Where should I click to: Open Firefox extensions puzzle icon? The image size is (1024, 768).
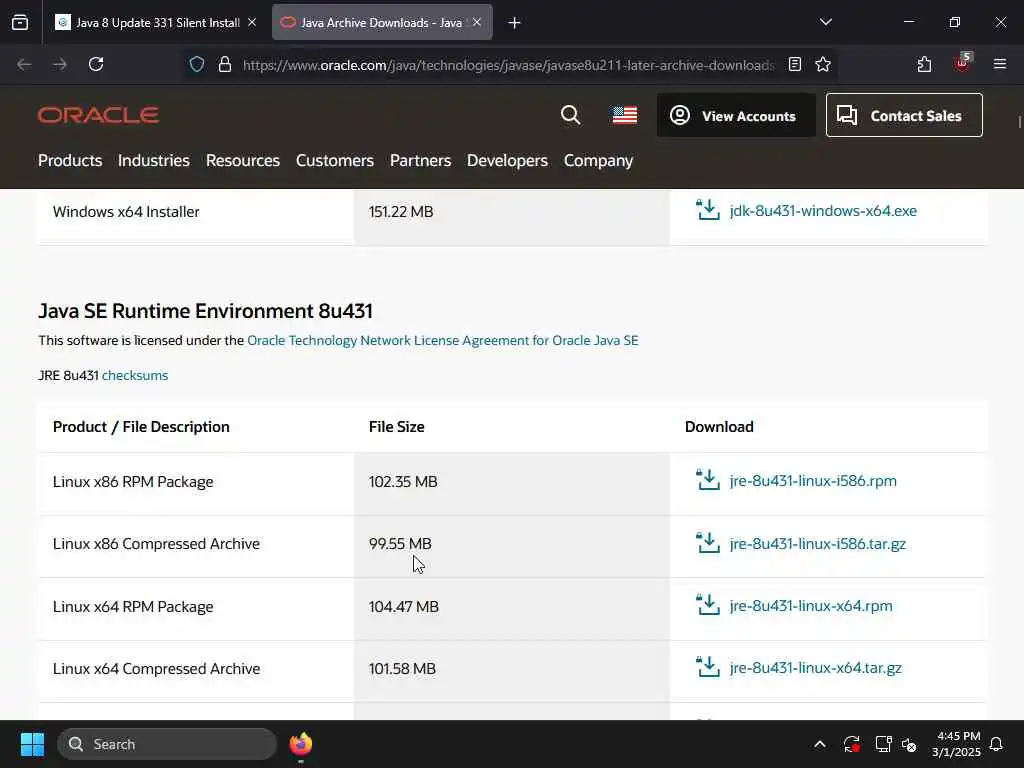[924, 64]
